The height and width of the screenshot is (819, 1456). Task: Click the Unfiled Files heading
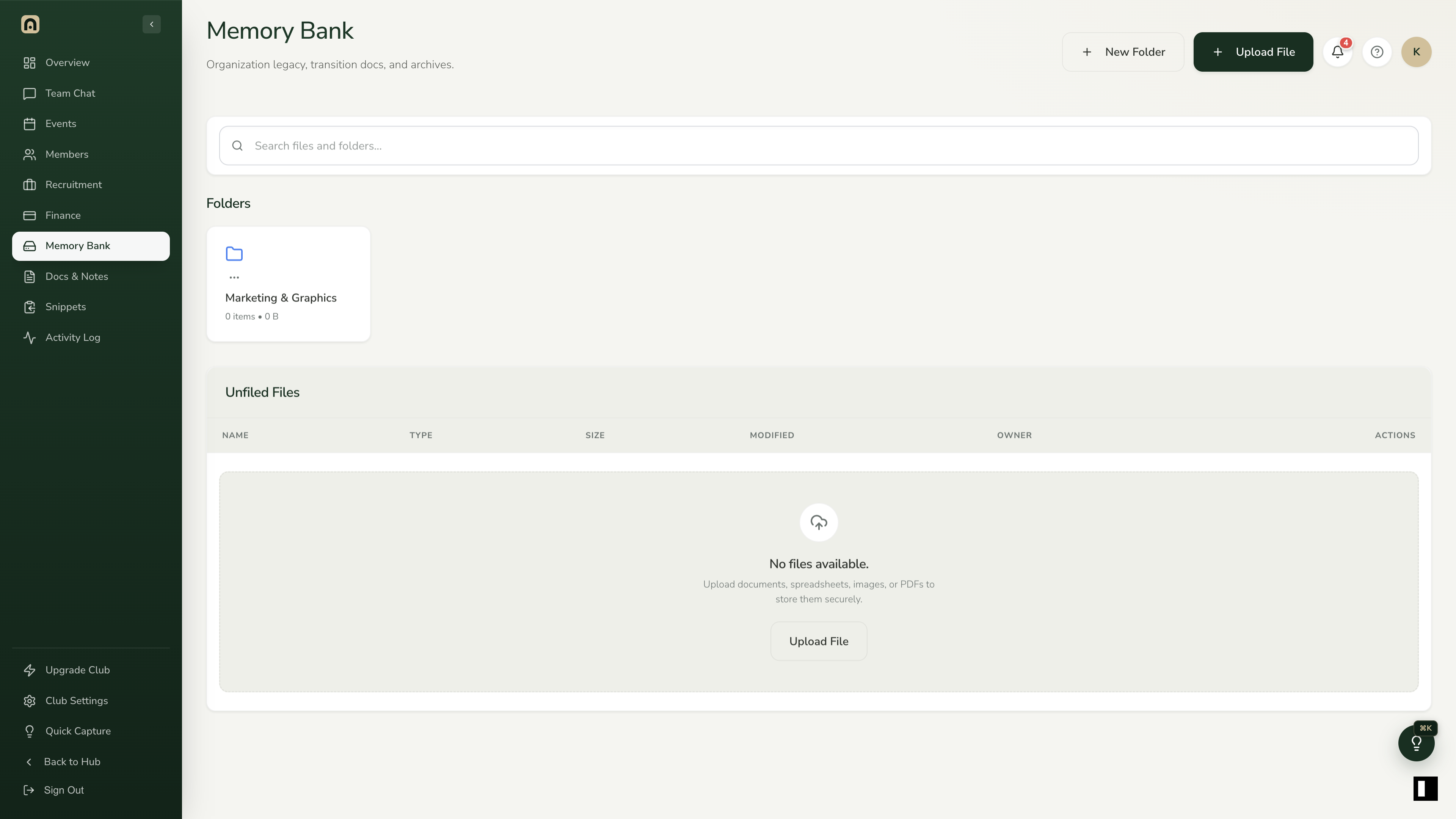(x=262, y=392)
